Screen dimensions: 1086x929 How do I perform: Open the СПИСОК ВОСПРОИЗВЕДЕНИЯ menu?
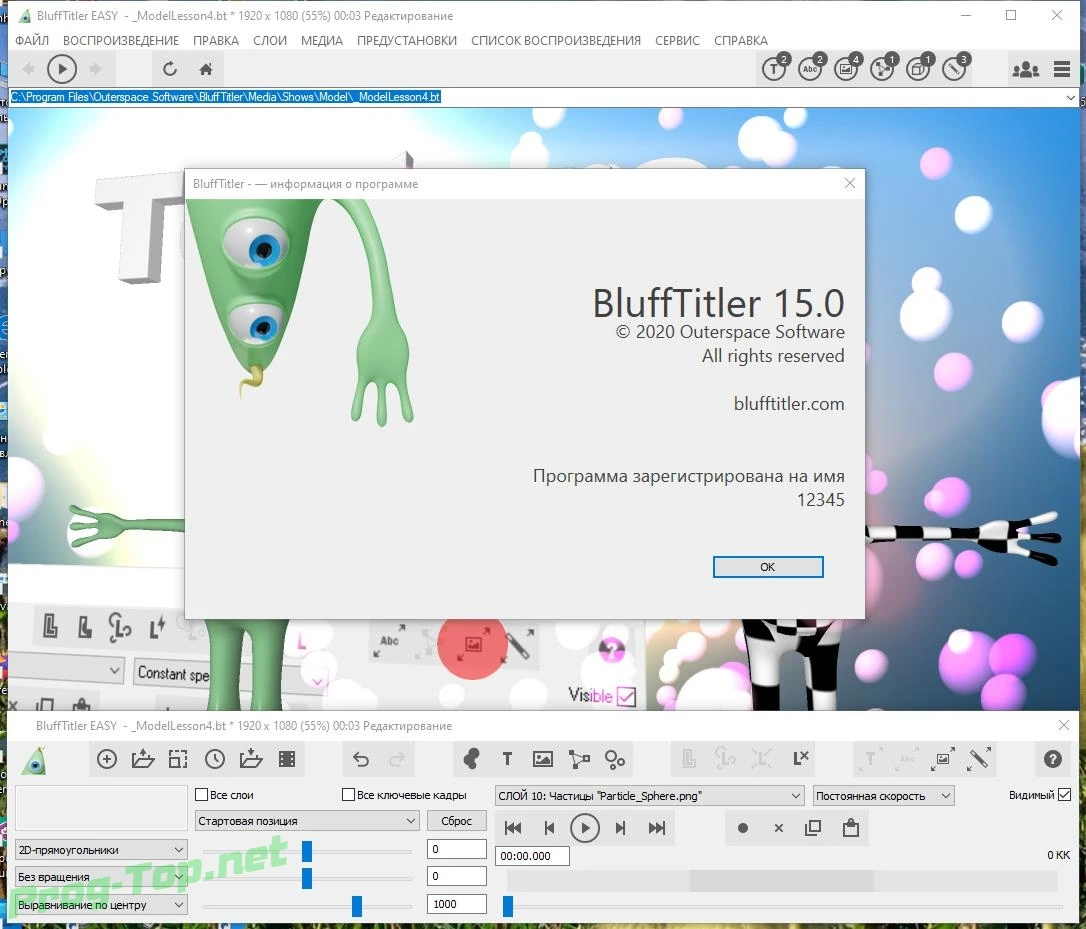[555, 41]
